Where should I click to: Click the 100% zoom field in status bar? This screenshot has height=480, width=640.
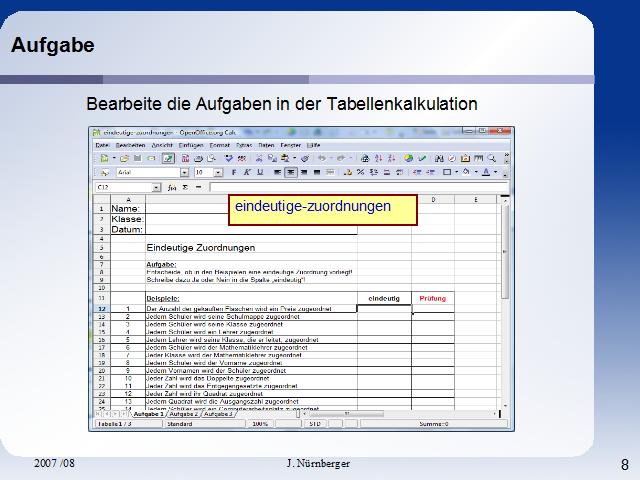(x=260, y=423)
